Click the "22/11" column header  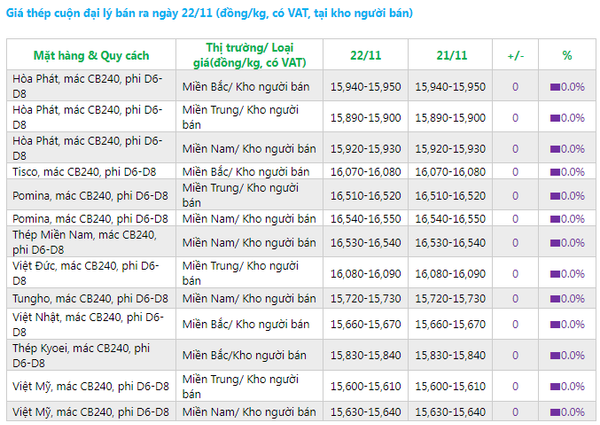[366, 55]
